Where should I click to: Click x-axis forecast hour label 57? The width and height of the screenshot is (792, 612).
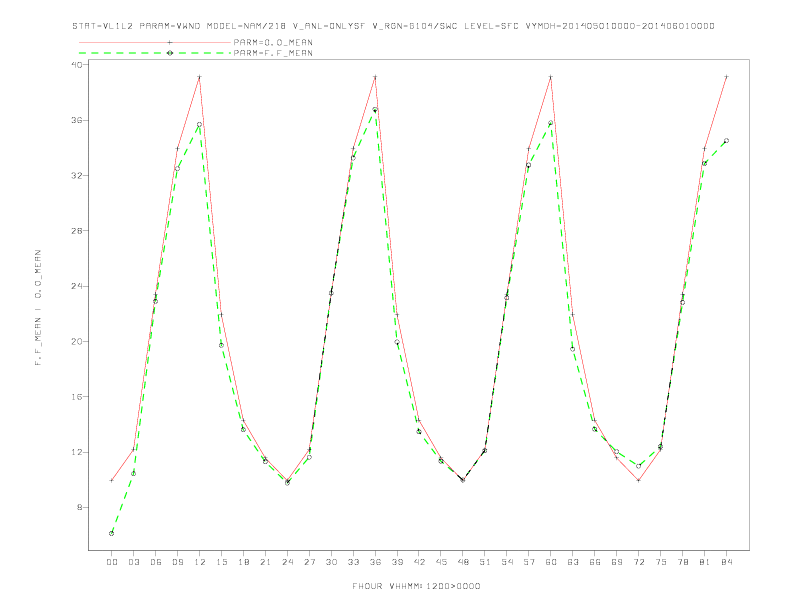coord(529,562)
